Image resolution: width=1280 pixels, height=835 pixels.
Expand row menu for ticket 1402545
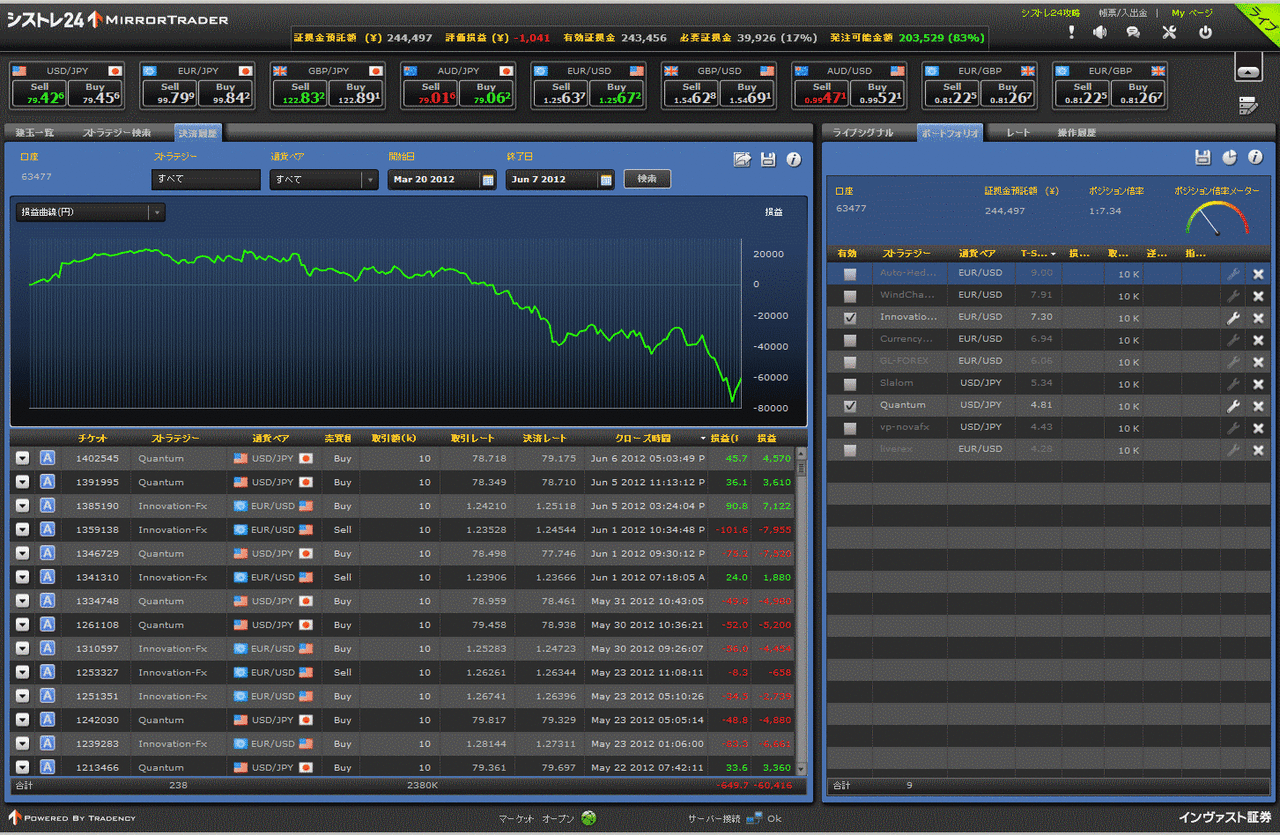22,458
